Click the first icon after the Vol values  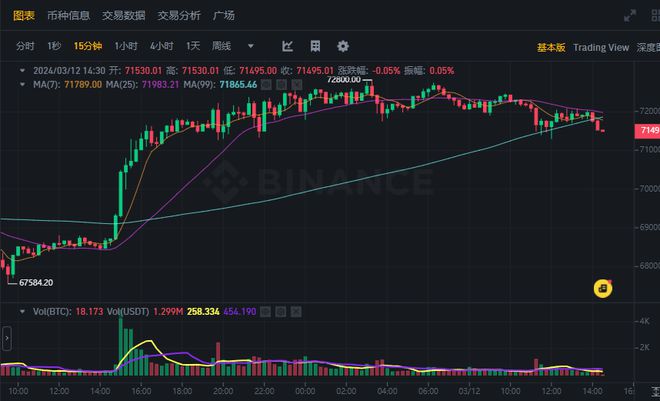pos(267,311)
